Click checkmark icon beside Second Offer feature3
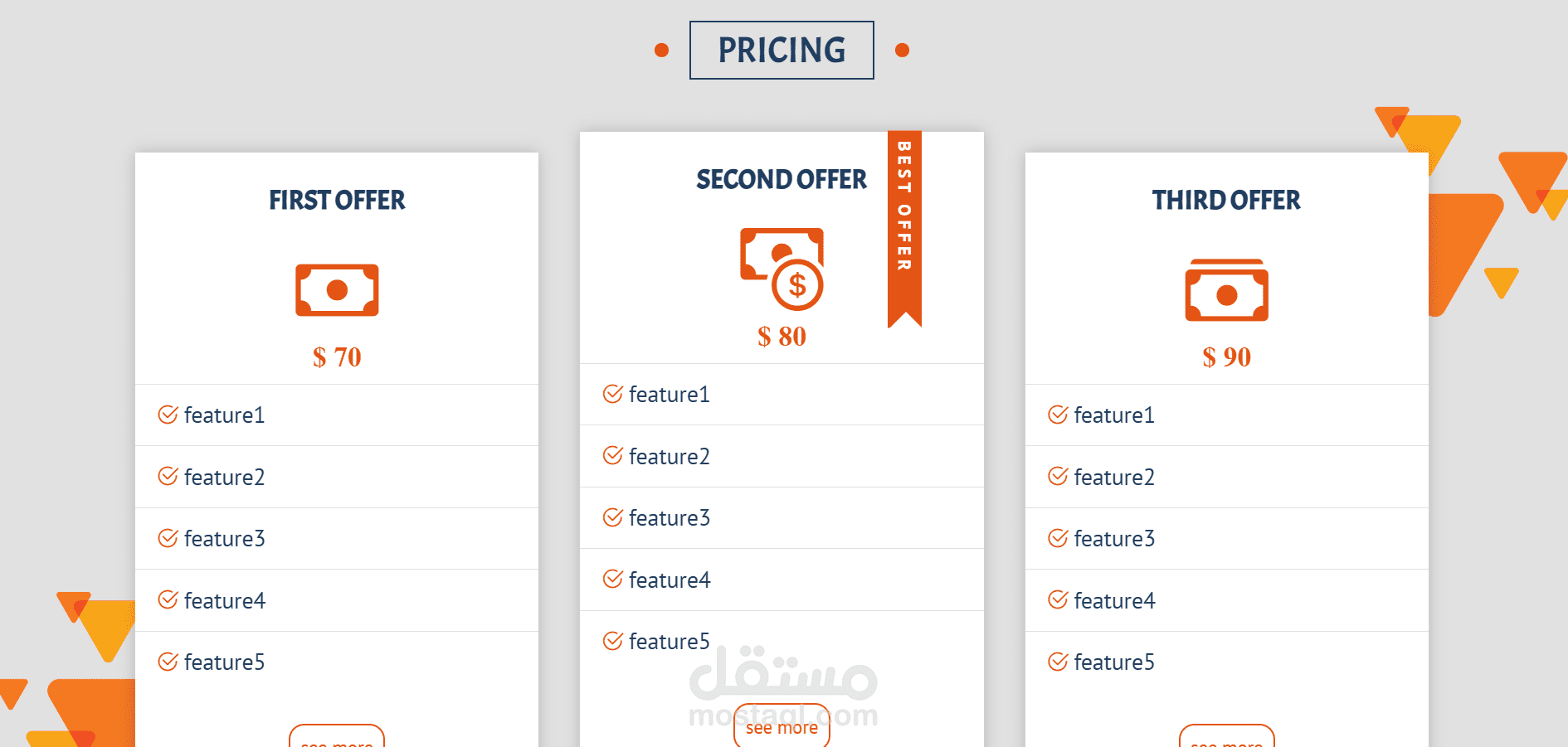 coord(612,517)
